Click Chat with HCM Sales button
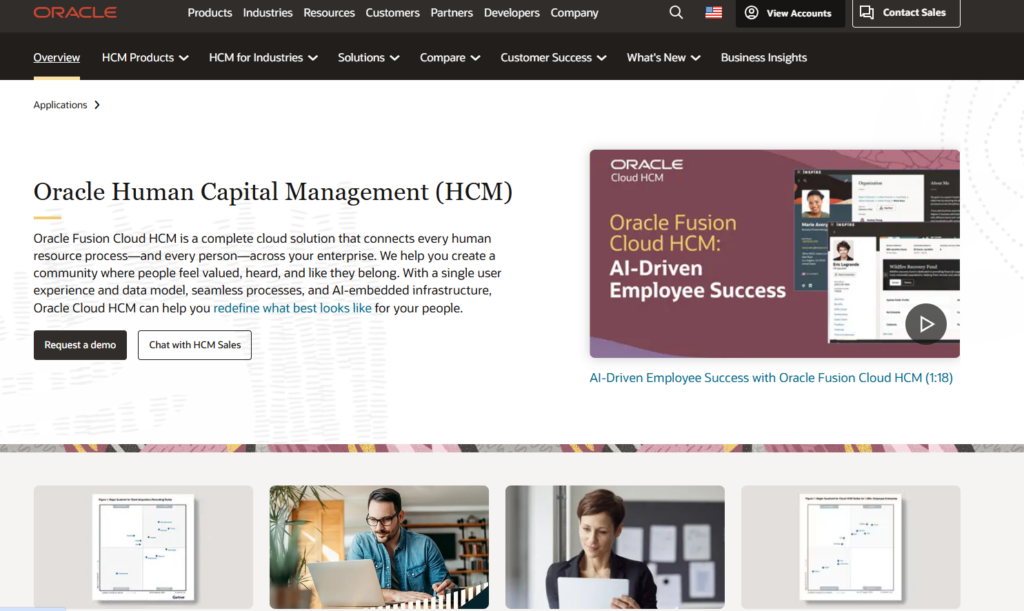Screen dimensions: 1024x611 [194, 345]
